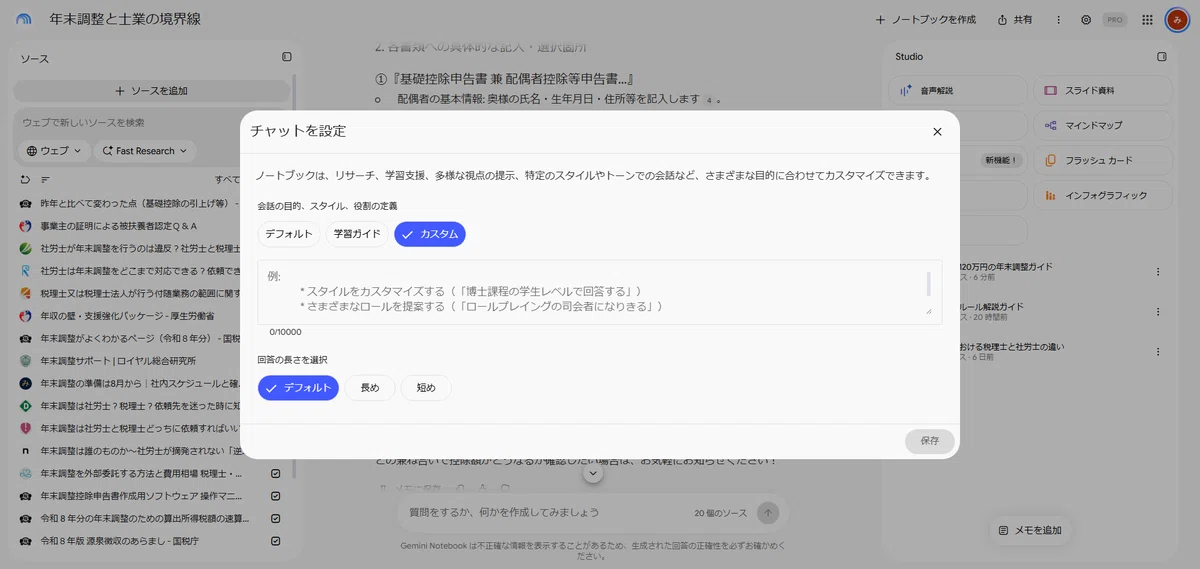Image resolution: width=1200 pixels, height=569 pixels.
Task: Open インフォグラフィック in Studio
Action: coord(1103,195)
